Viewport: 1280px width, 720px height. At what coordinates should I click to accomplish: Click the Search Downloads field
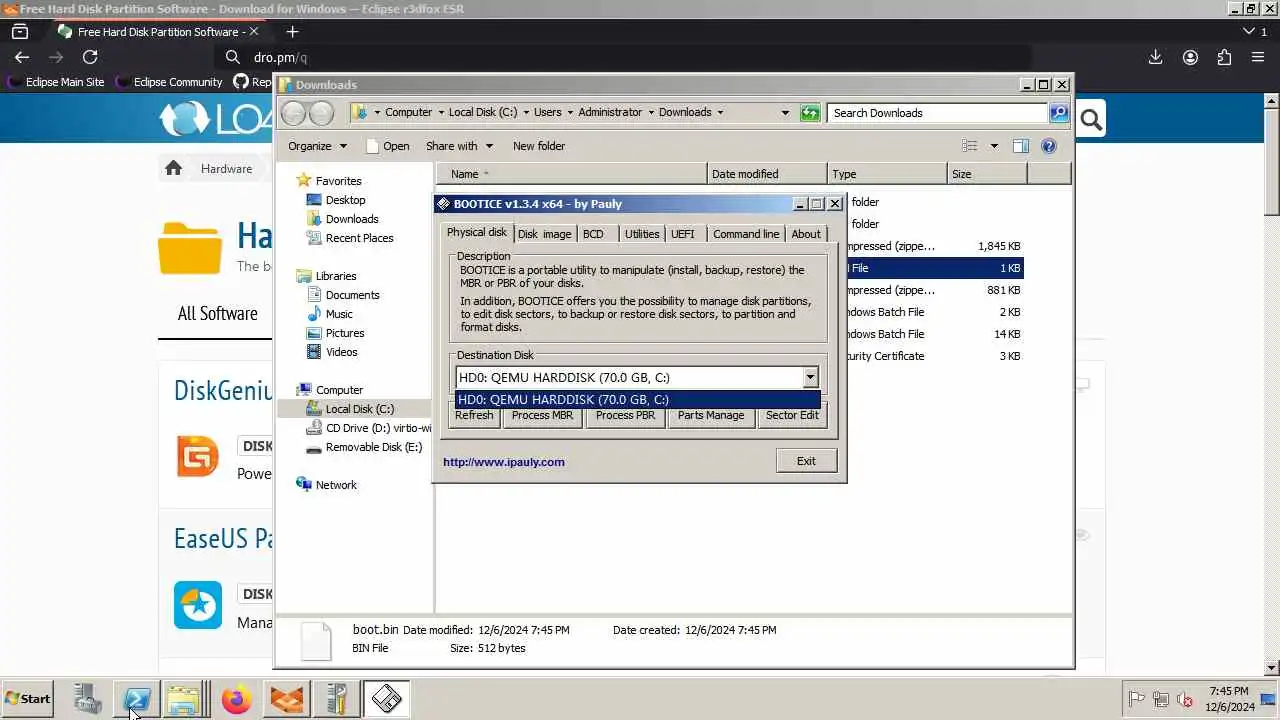click(x=938, y=113)
